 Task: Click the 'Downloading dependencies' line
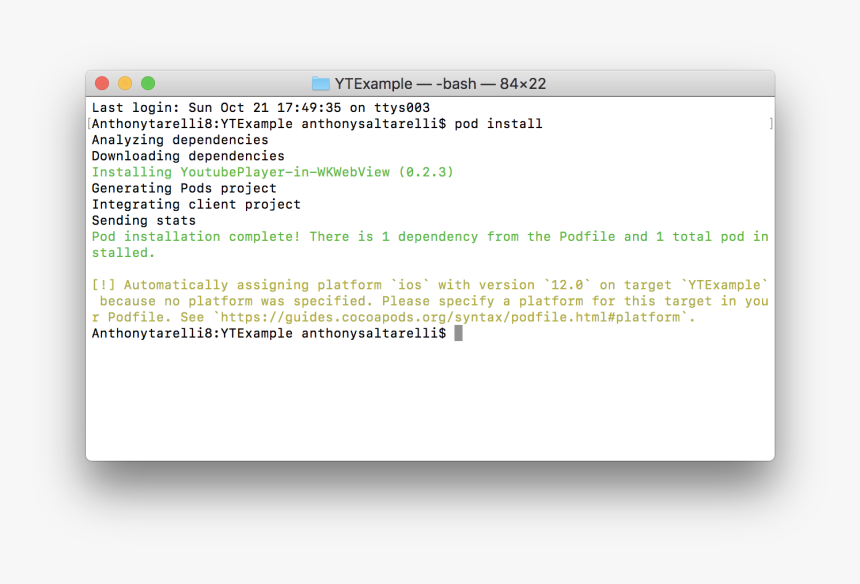188,156
